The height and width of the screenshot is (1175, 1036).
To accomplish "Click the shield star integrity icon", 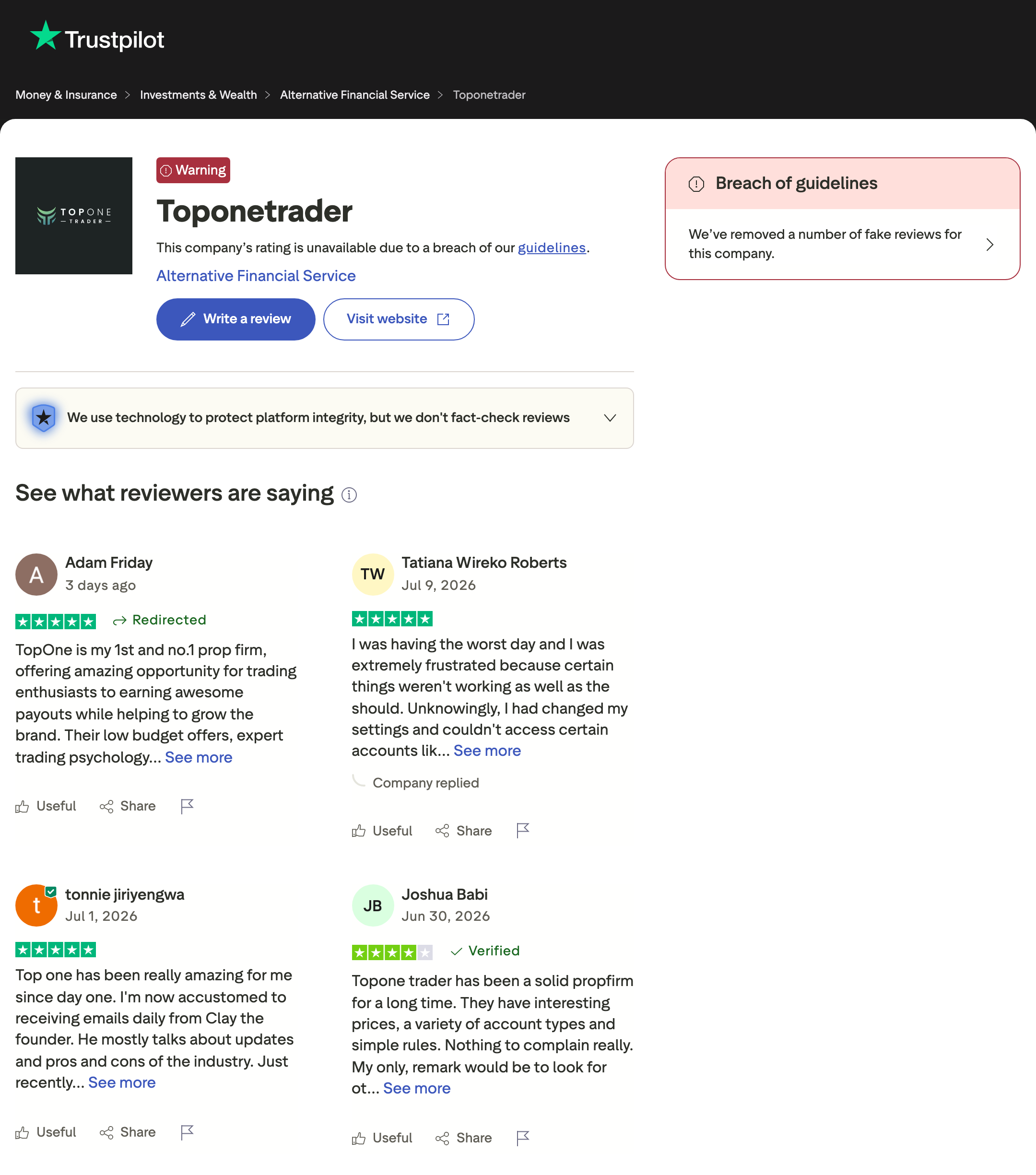I will (43, 418).
